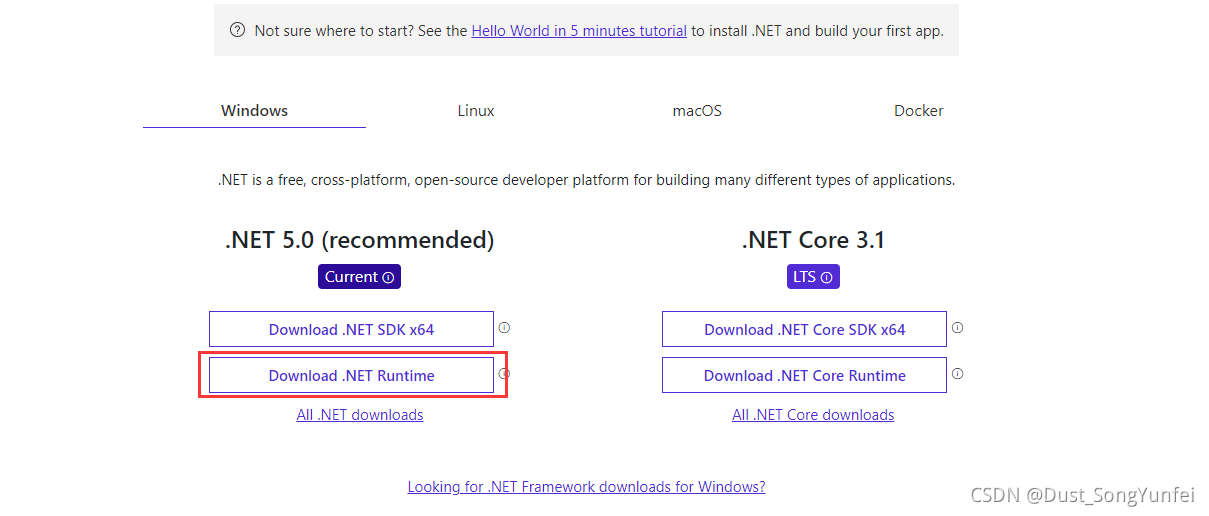Click Download .NET Core SDK x64 button

pyautogui.click(x=804, y=329)
